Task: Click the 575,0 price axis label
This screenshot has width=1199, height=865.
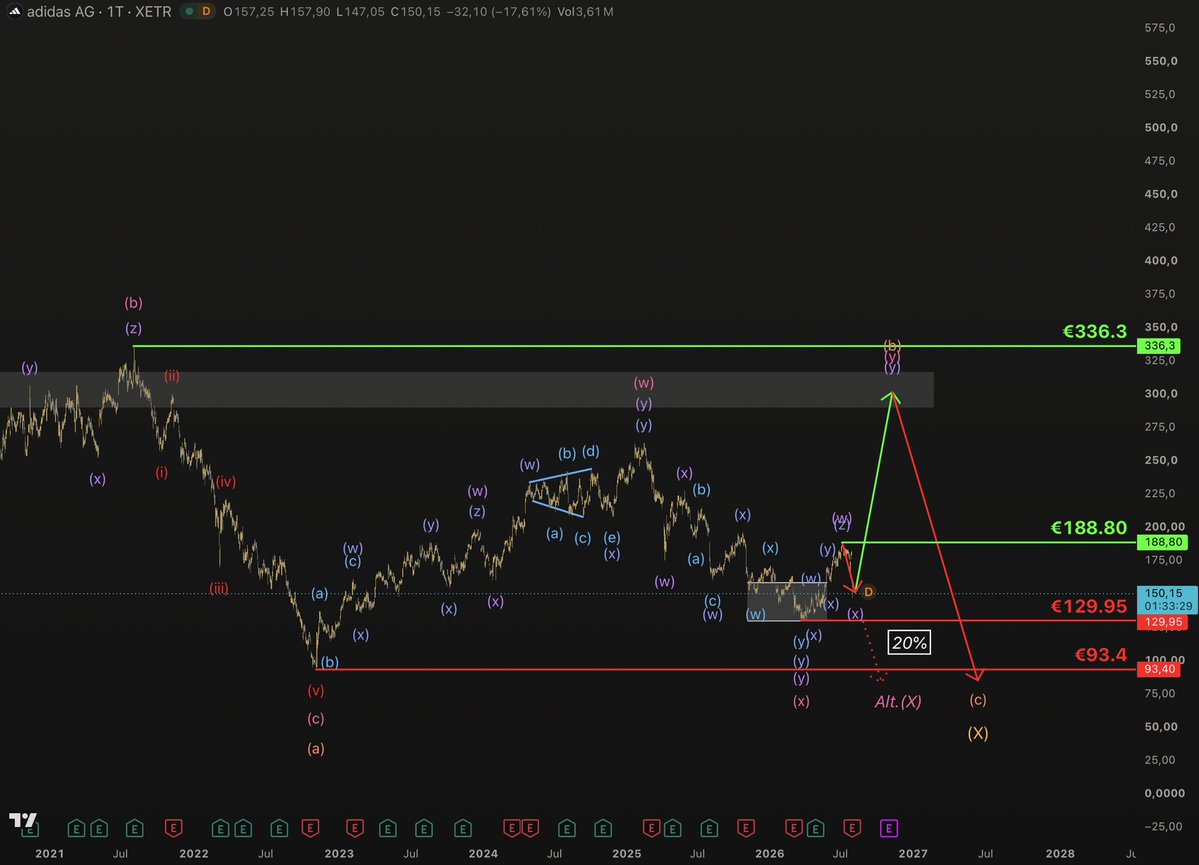Action: [1160, 28]
